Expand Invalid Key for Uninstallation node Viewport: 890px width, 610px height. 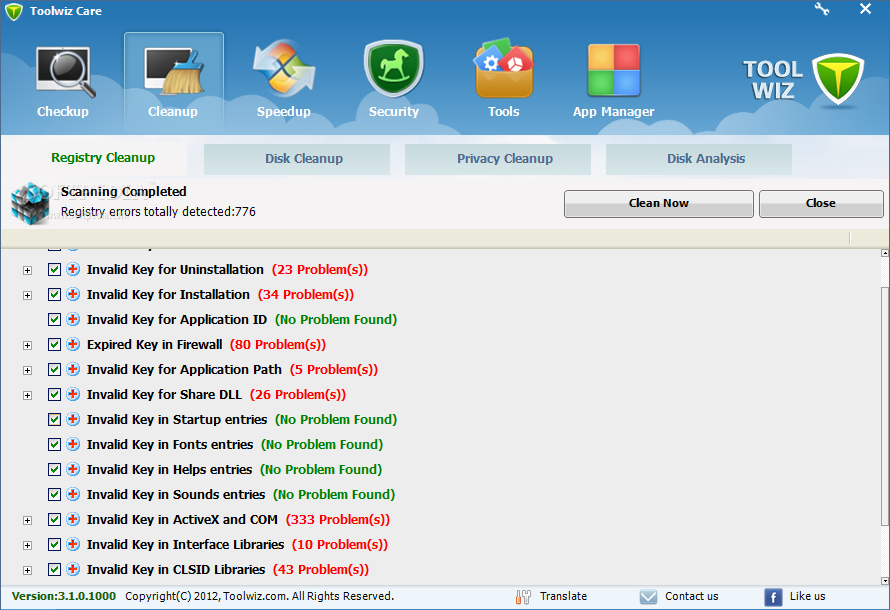(27, 271)
